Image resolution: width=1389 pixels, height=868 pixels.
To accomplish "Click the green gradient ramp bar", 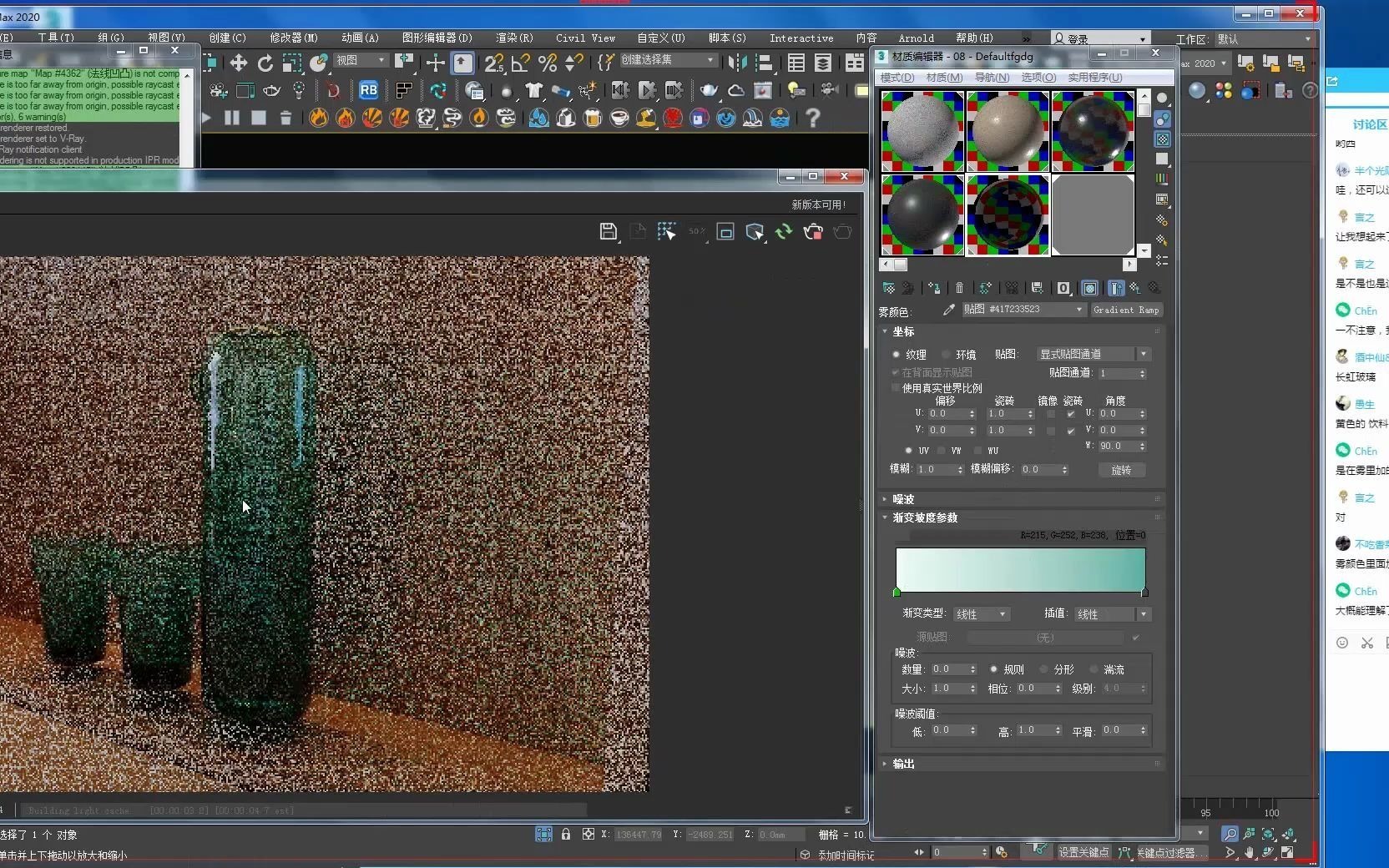I will click(1020, 569).
